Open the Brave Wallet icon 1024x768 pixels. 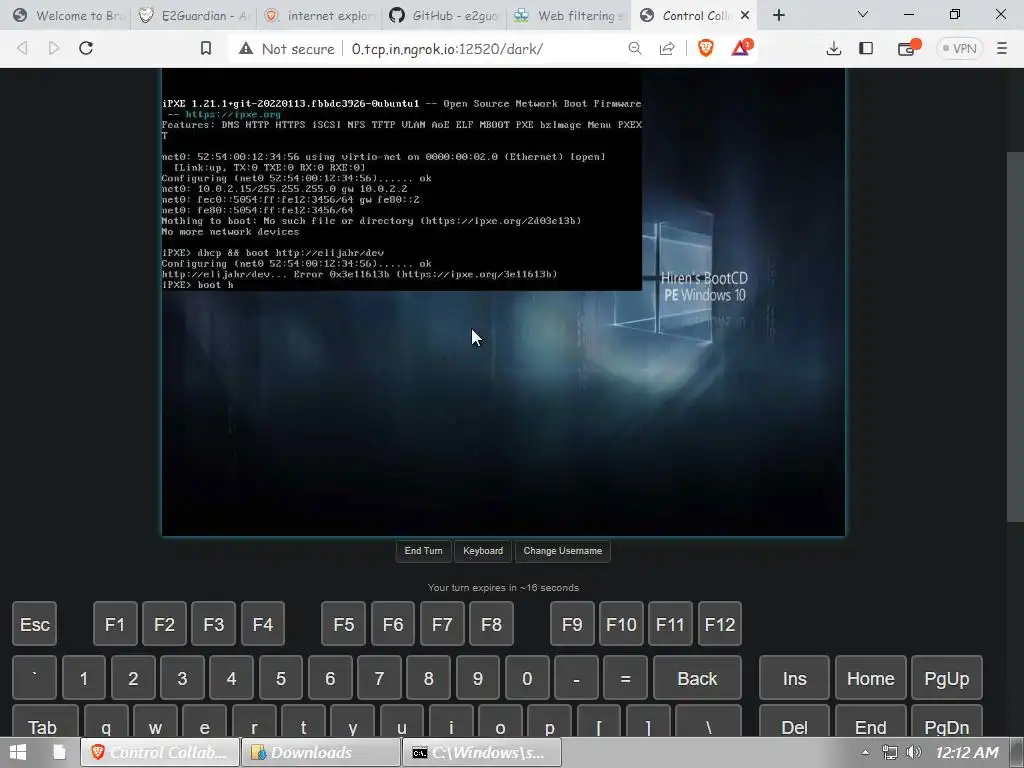pos(908,48)
